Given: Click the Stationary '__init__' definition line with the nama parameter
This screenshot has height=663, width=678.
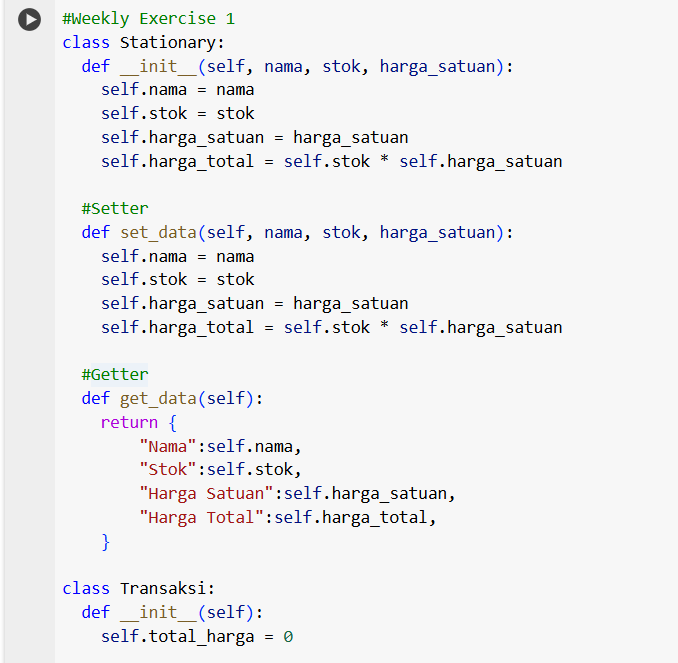Looking at the screenshot, I should click(297, 67).
